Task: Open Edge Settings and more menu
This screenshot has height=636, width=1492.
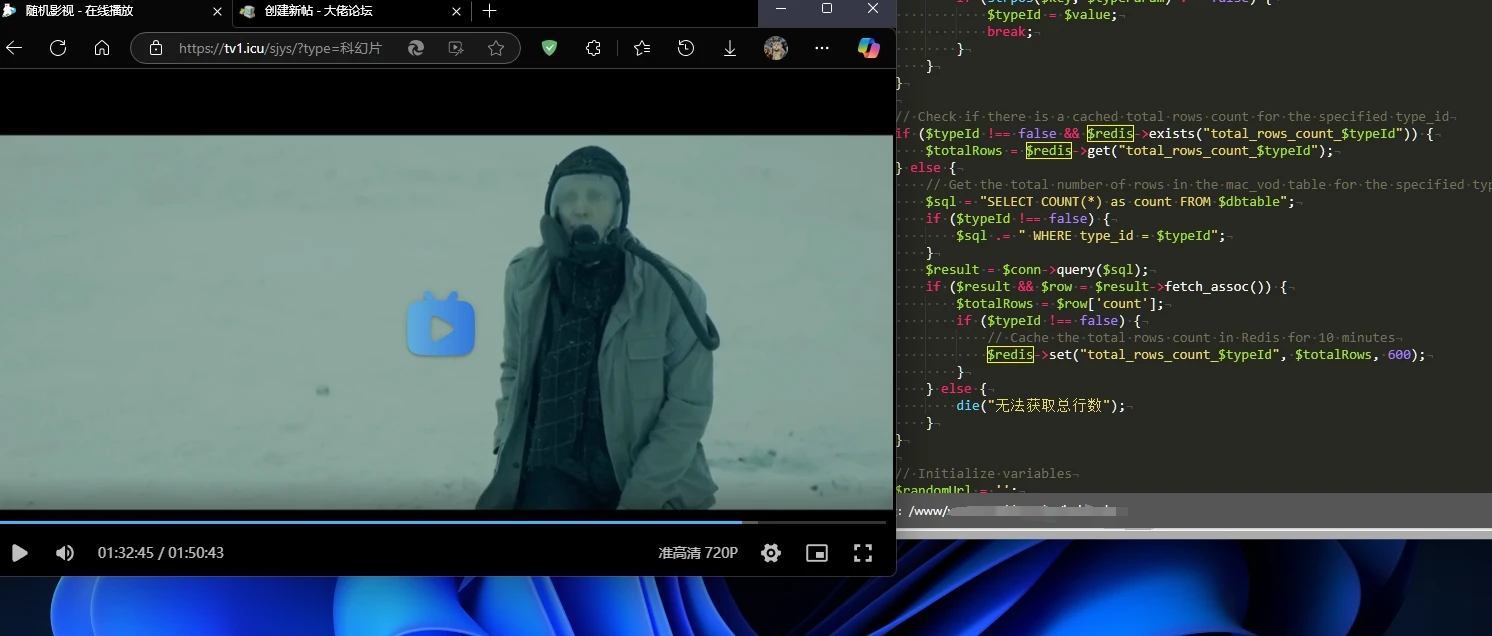Action: point(822,48)
